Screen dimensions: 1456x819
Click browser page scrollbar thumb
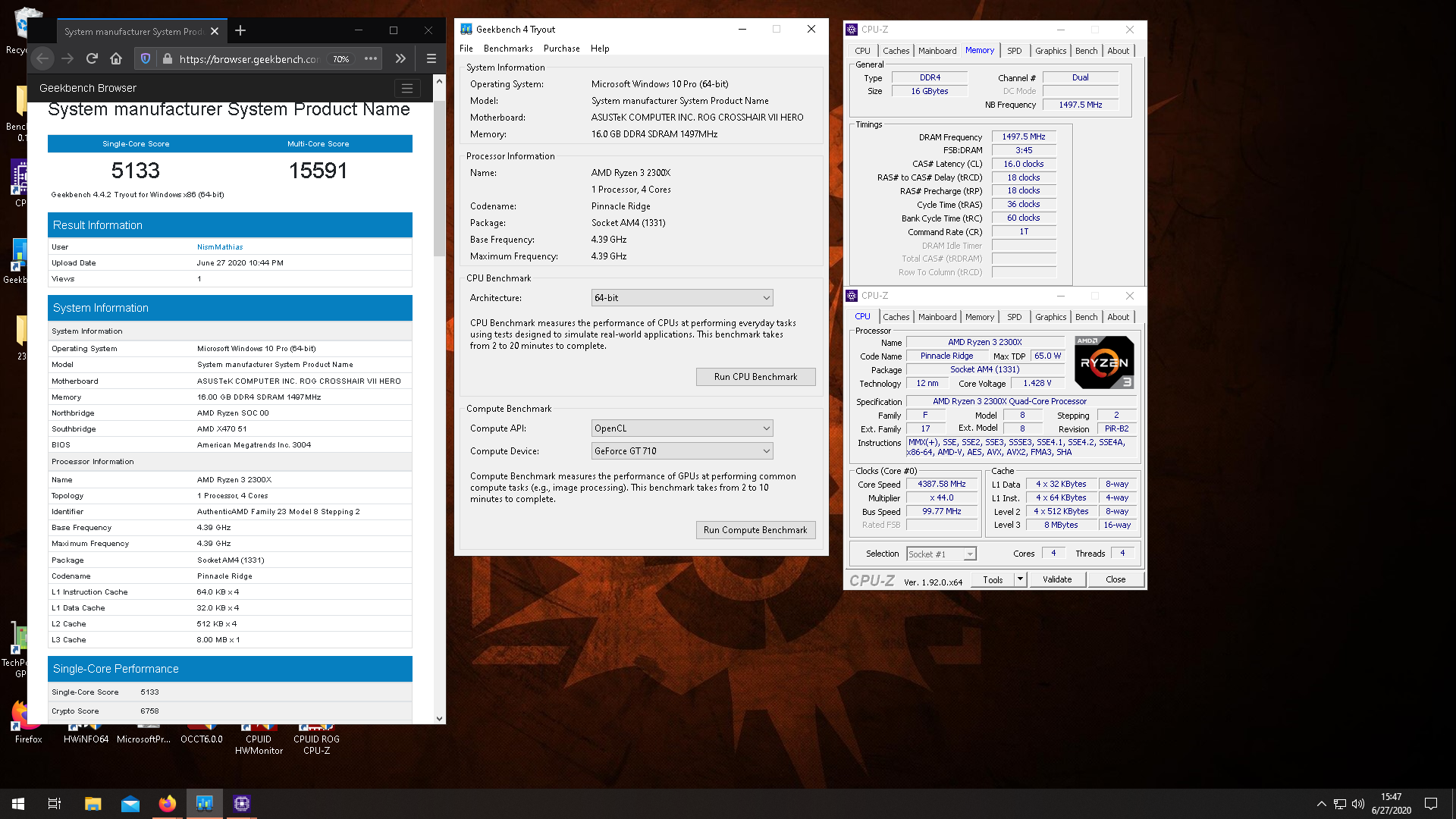(x=439, y=178)
